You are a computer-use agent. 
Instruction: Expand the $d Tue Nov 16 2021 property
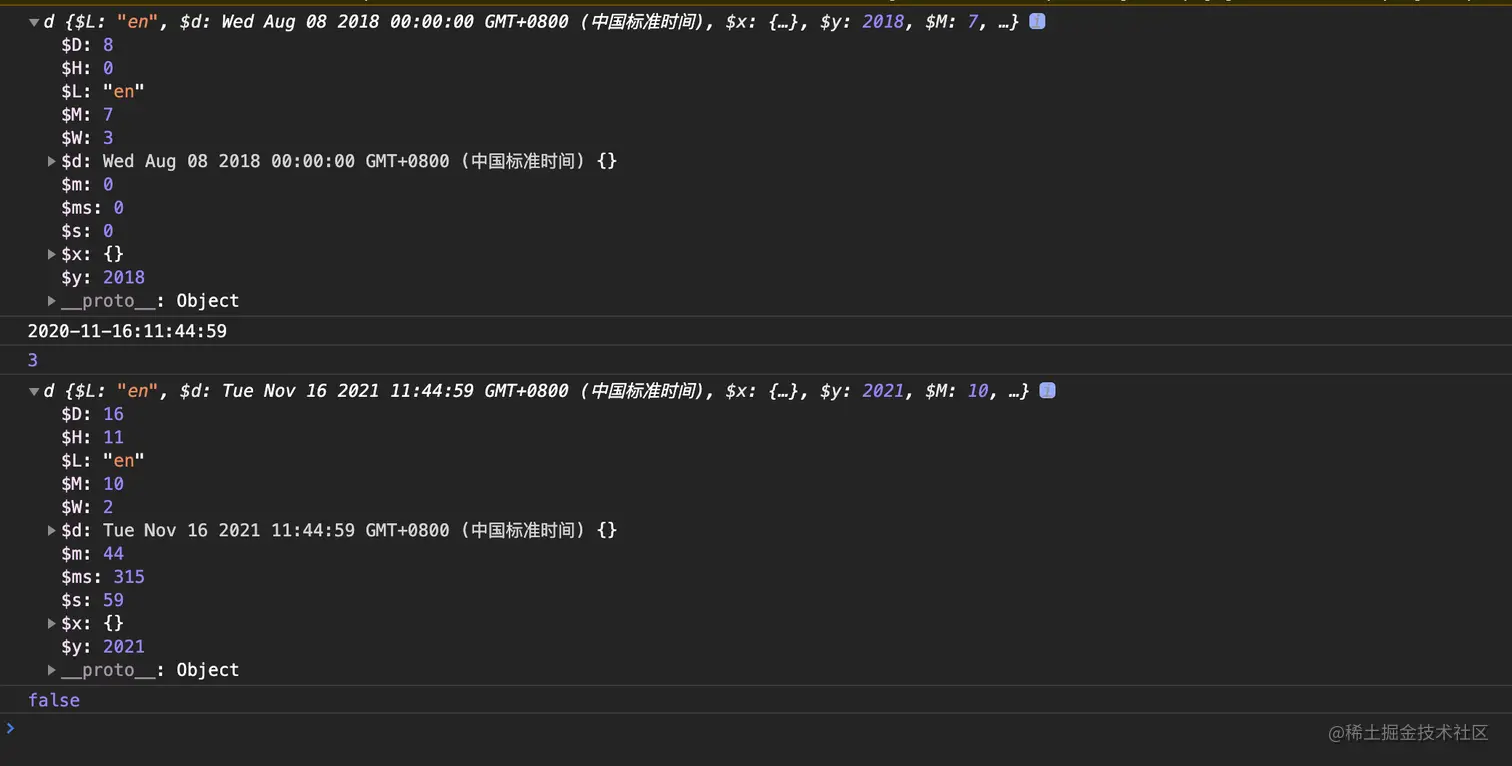pos(52,530)
